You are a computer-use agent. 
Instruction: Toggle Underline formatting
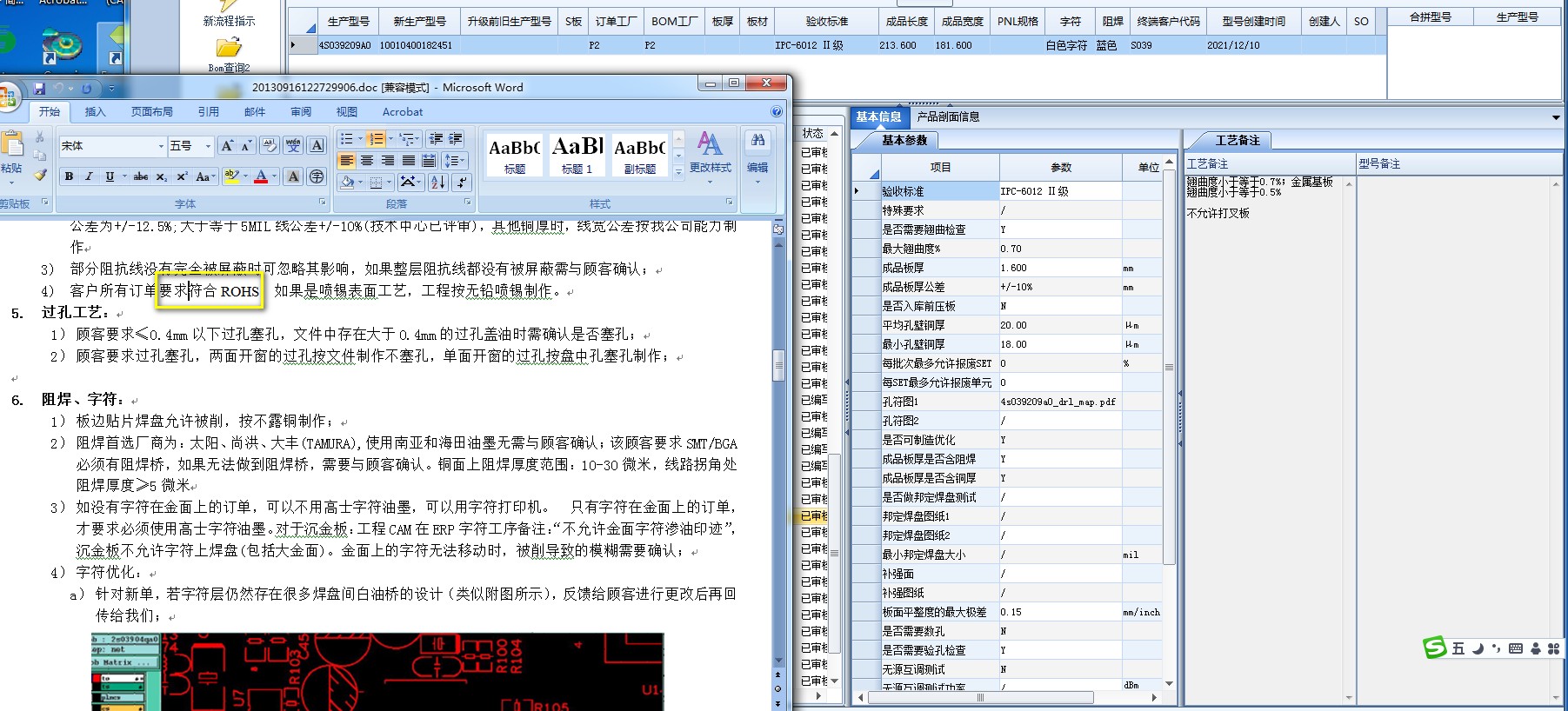tap(110, 176)
